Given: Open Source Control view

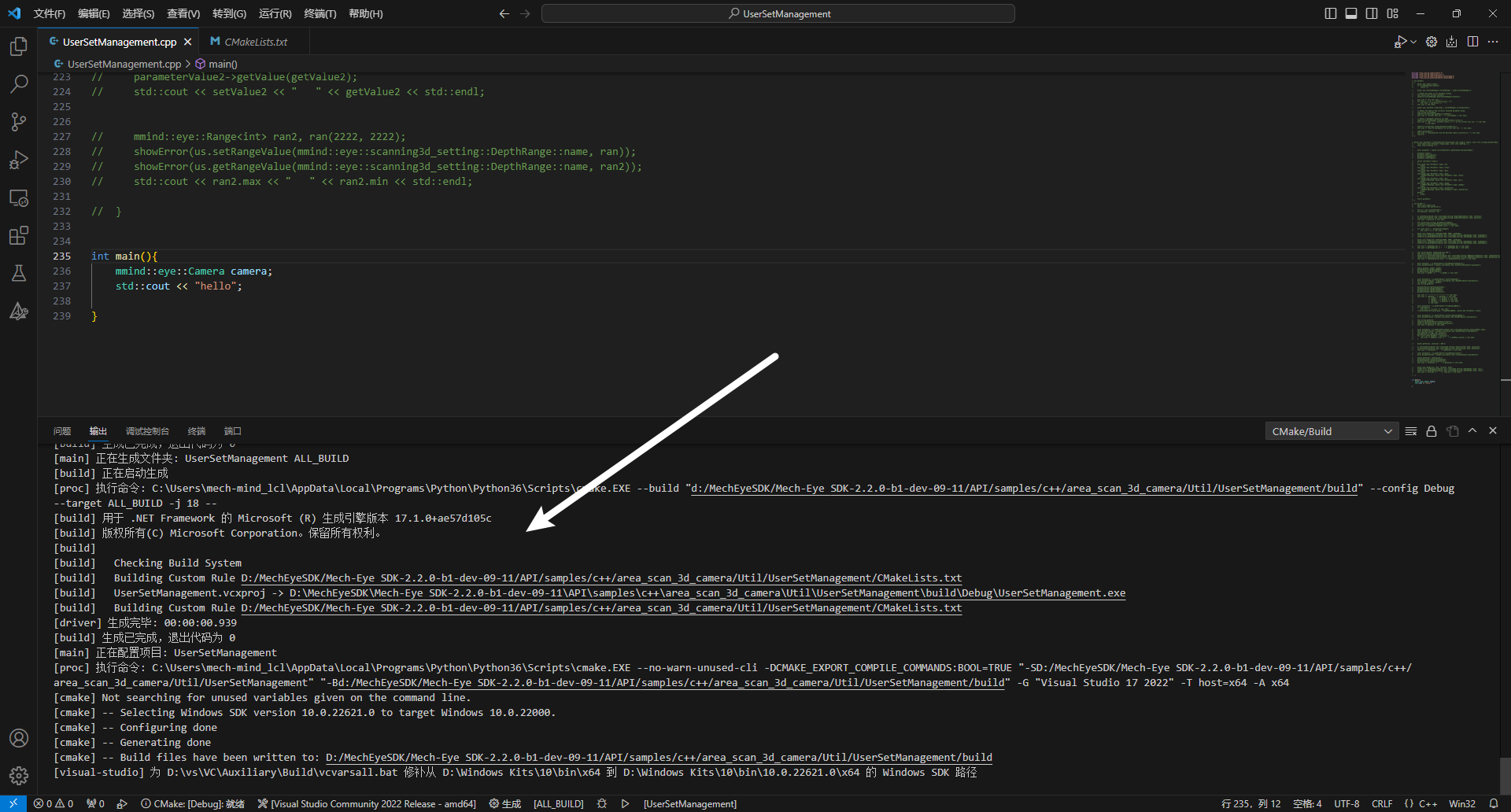Looking at the screenshot, I should (19, 121).
